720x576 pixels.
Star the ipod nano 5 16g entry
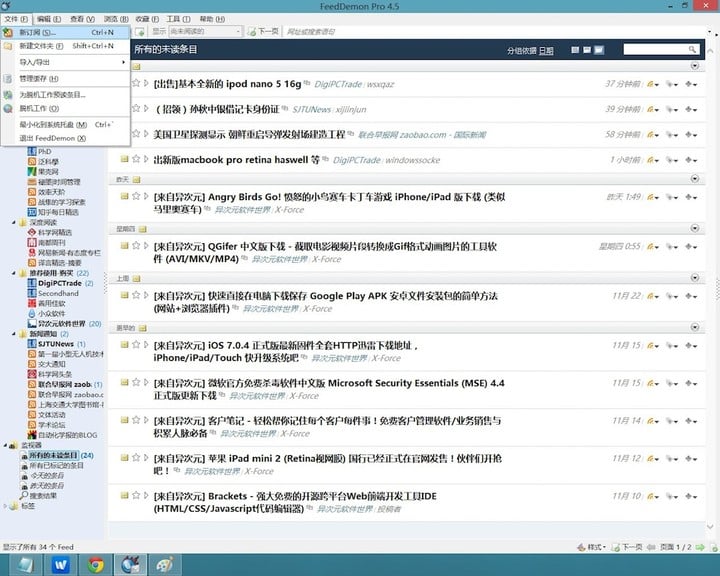click(x=136, y=83)
